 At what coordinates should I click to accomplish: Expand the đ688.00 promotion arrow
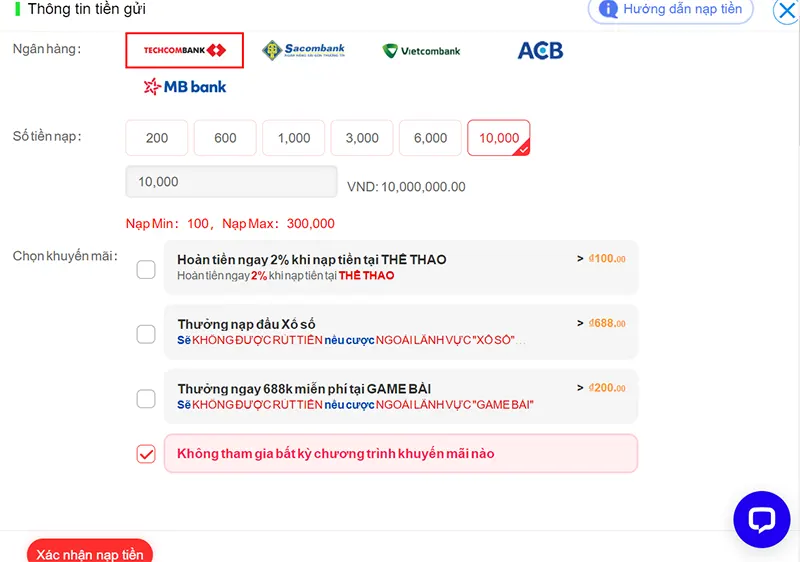coord(580,323)
